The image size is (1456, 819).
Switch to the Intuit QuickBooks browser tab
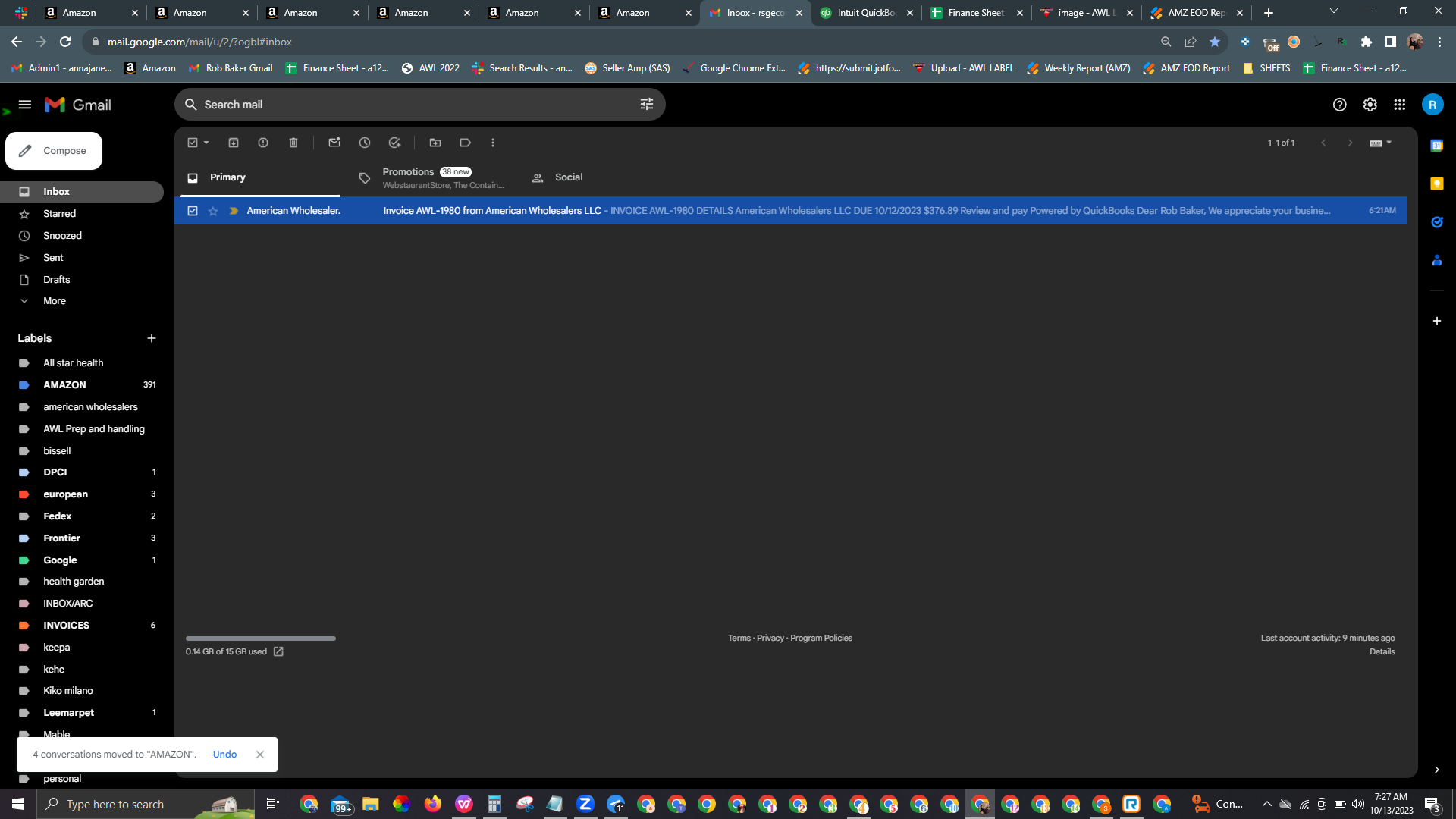pyautogui.click(x=867, y=13)
